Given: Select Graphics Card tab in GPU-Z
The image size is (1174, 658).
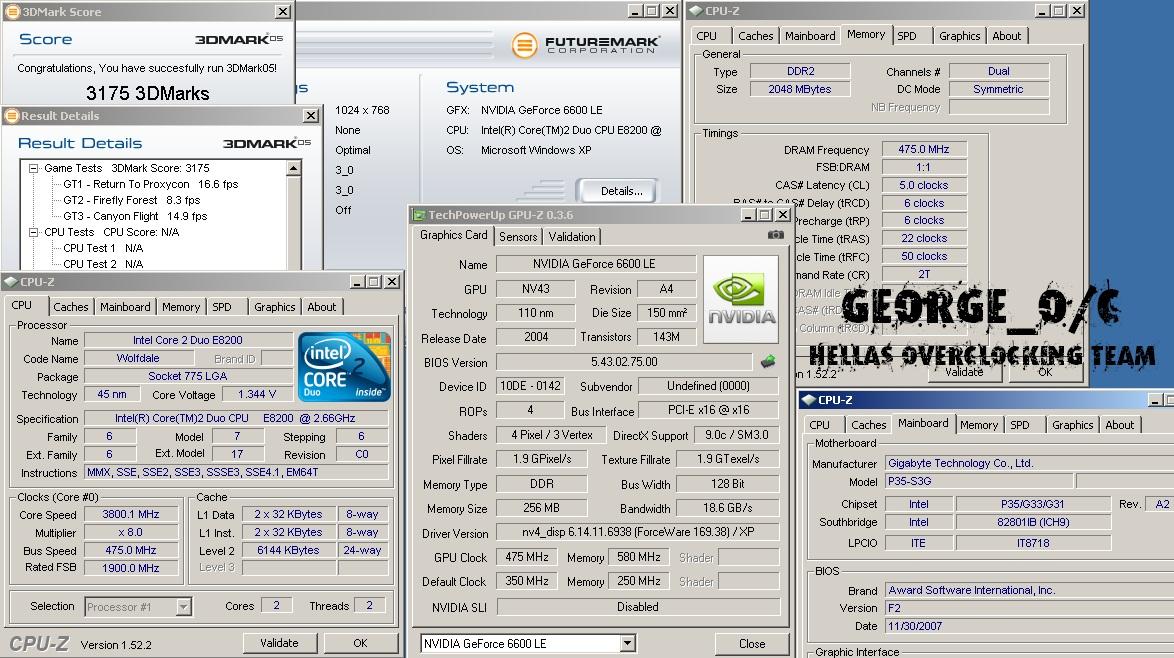Looking at the screenshot, I should click(454, 235).
